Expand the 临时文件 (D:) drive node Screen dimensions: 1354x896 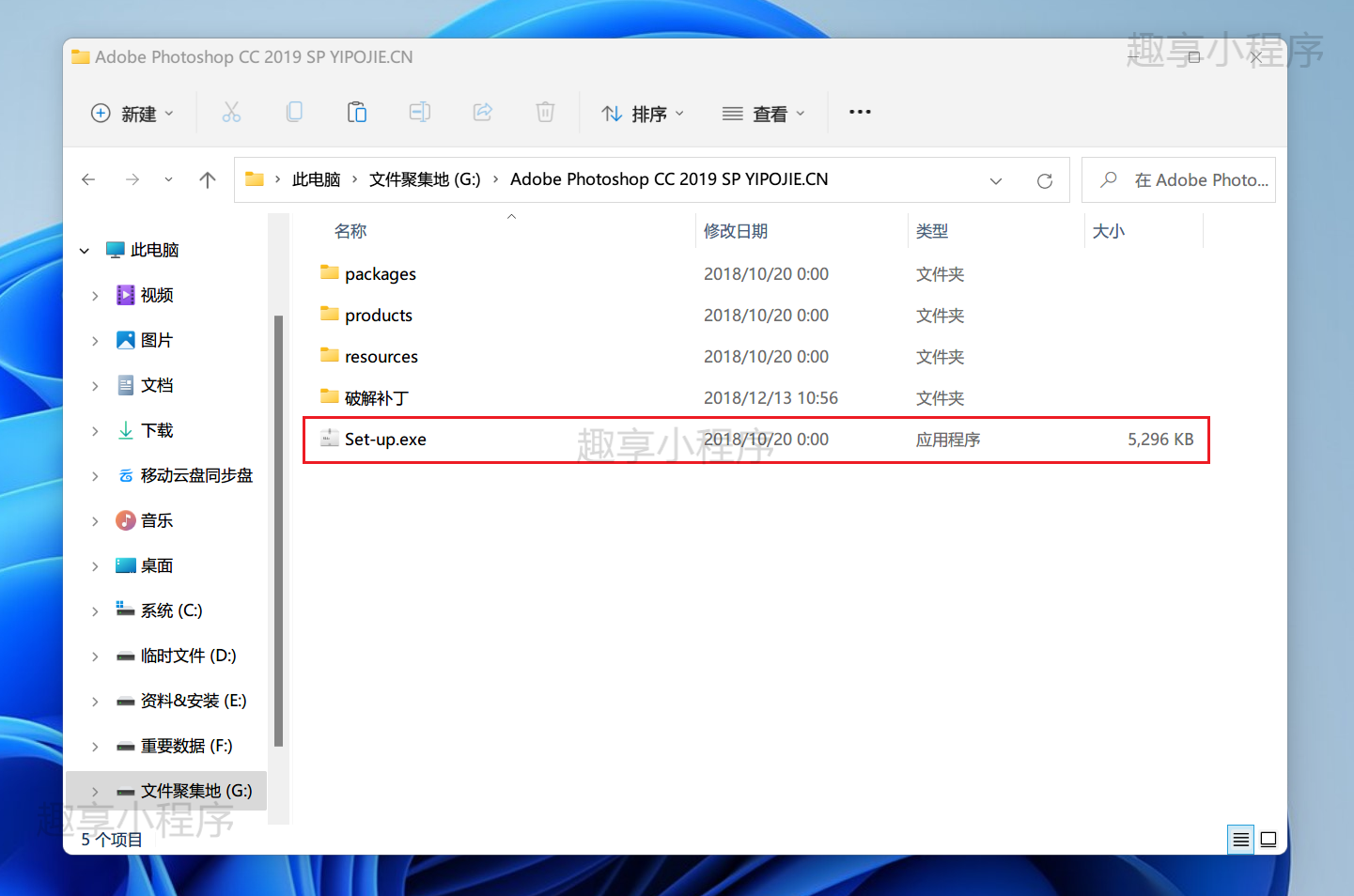95,657
